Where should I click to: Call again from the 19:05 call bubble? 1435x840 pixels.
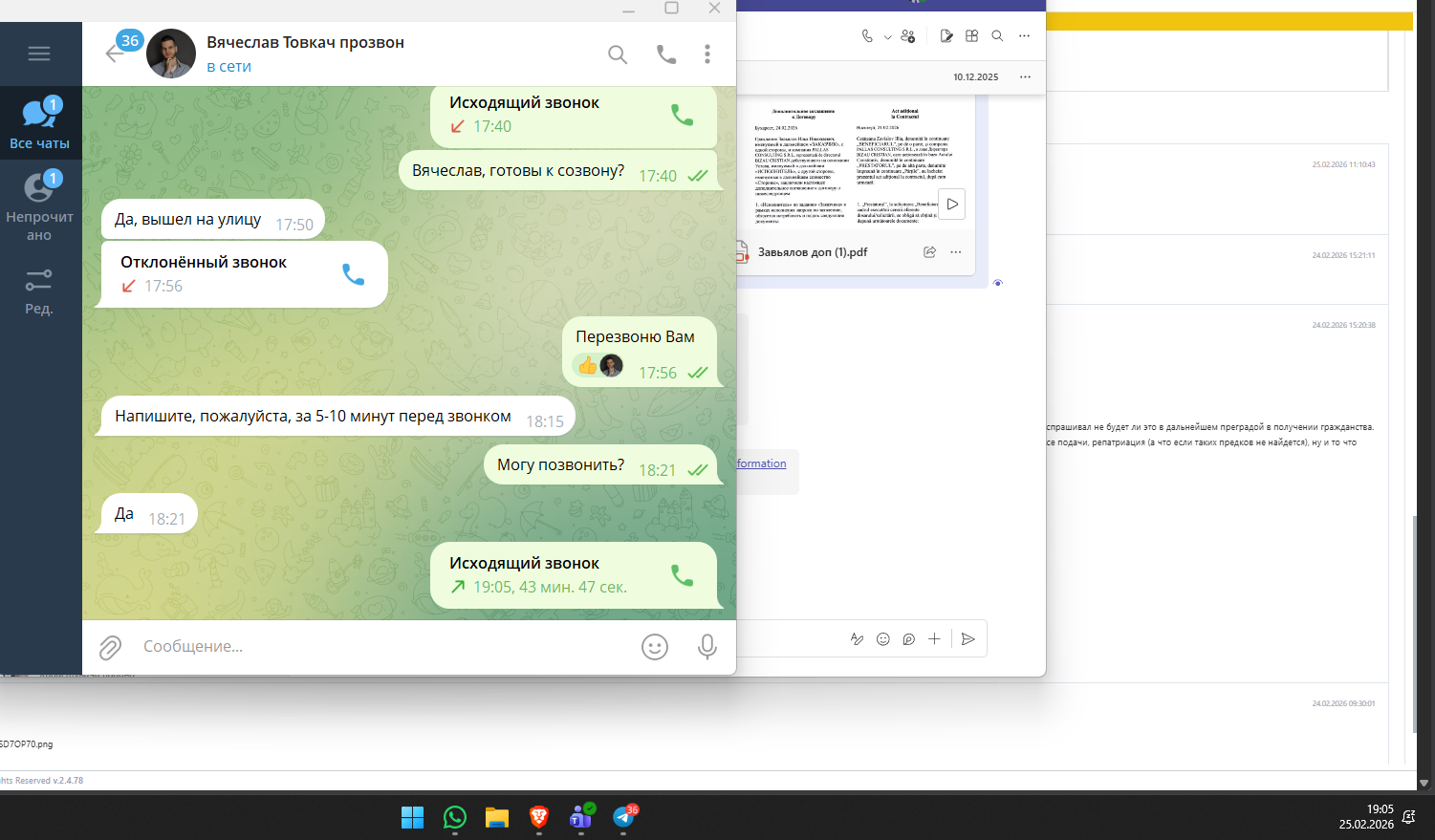[x=682, y=575]
